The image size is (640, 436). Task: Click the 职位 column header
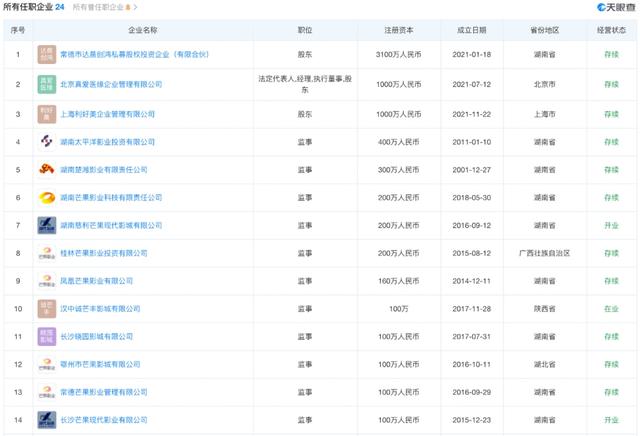tap(305, 30)
